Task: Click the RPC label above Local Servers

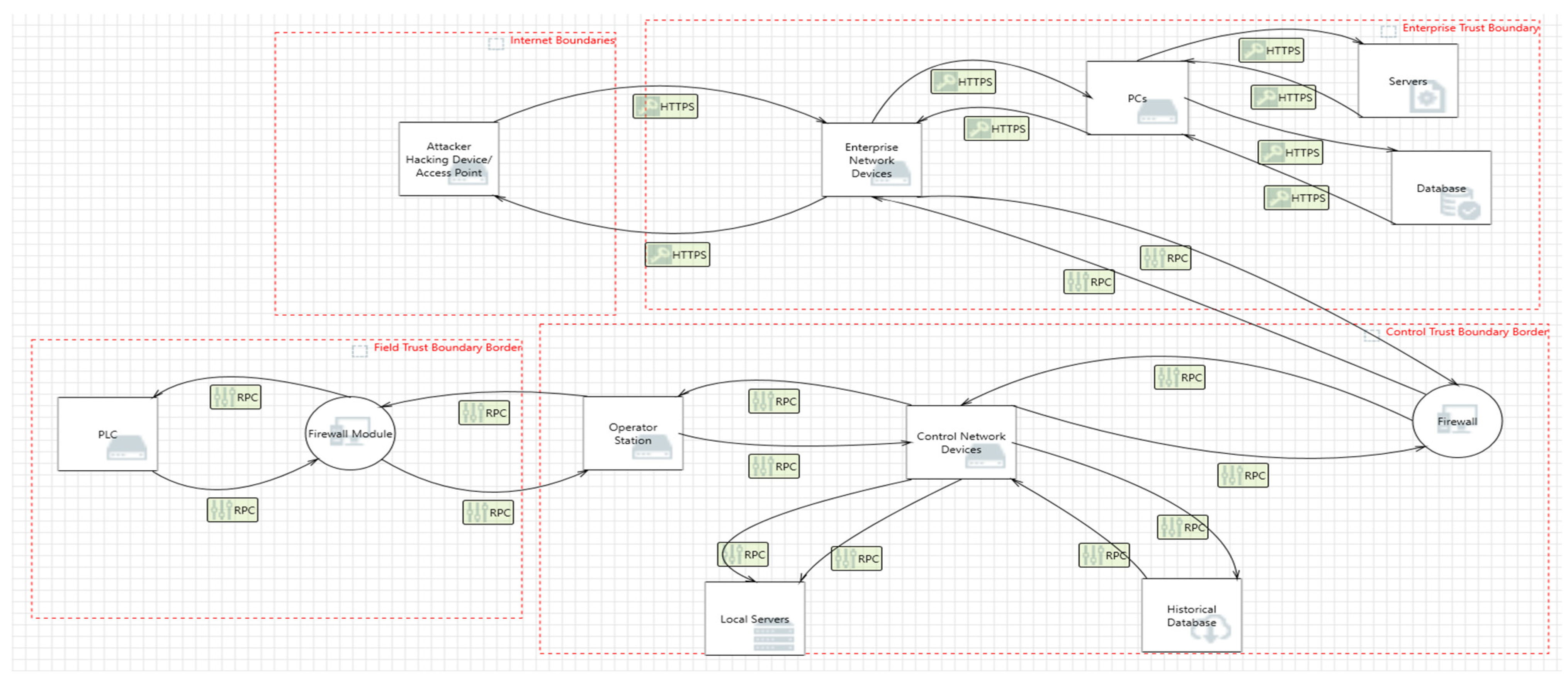Action: pyautogui.click(x=742, y=555)
